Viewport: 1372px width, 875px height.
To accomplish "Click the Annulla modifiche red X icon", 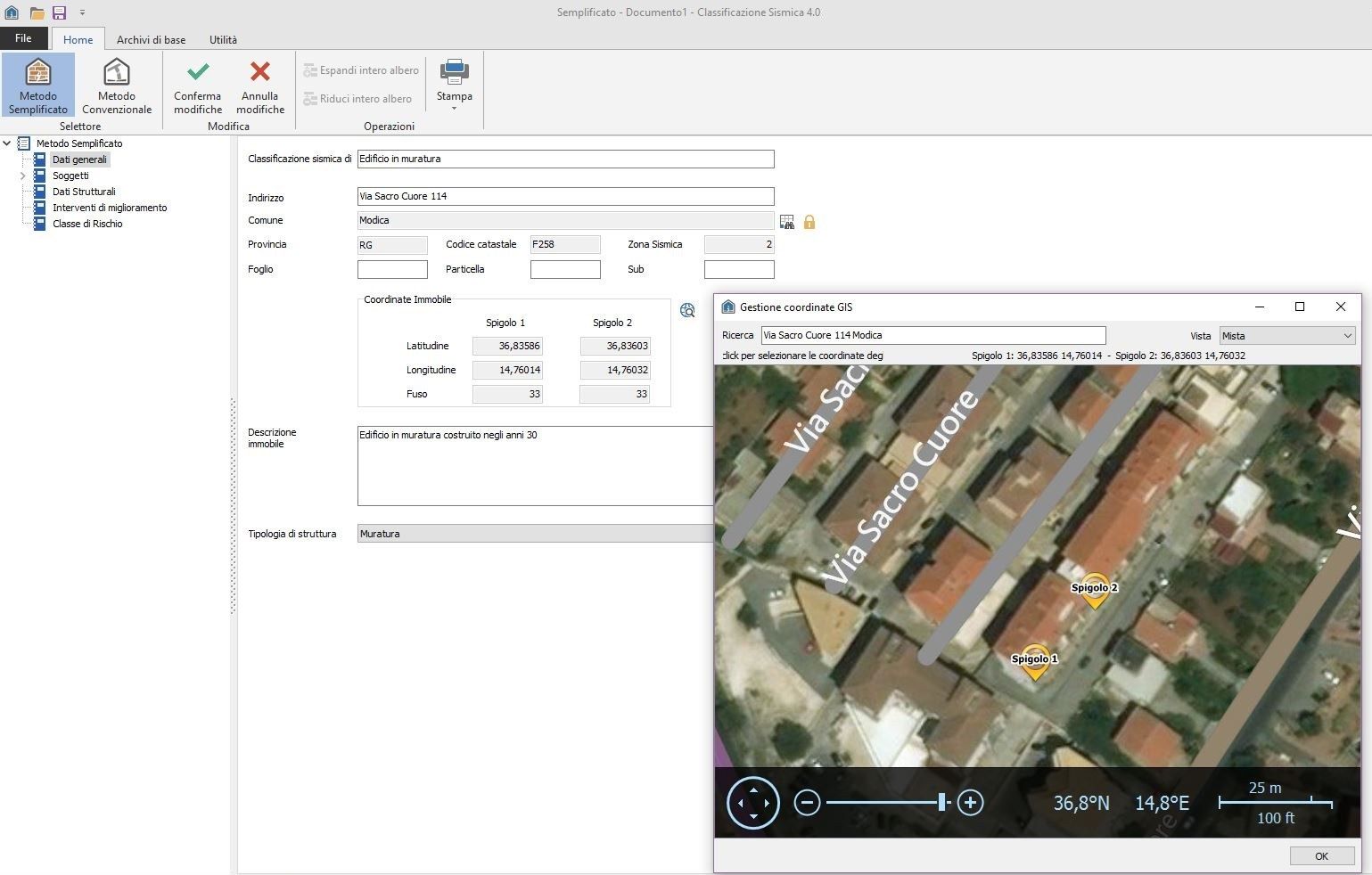I will [259, 71].
